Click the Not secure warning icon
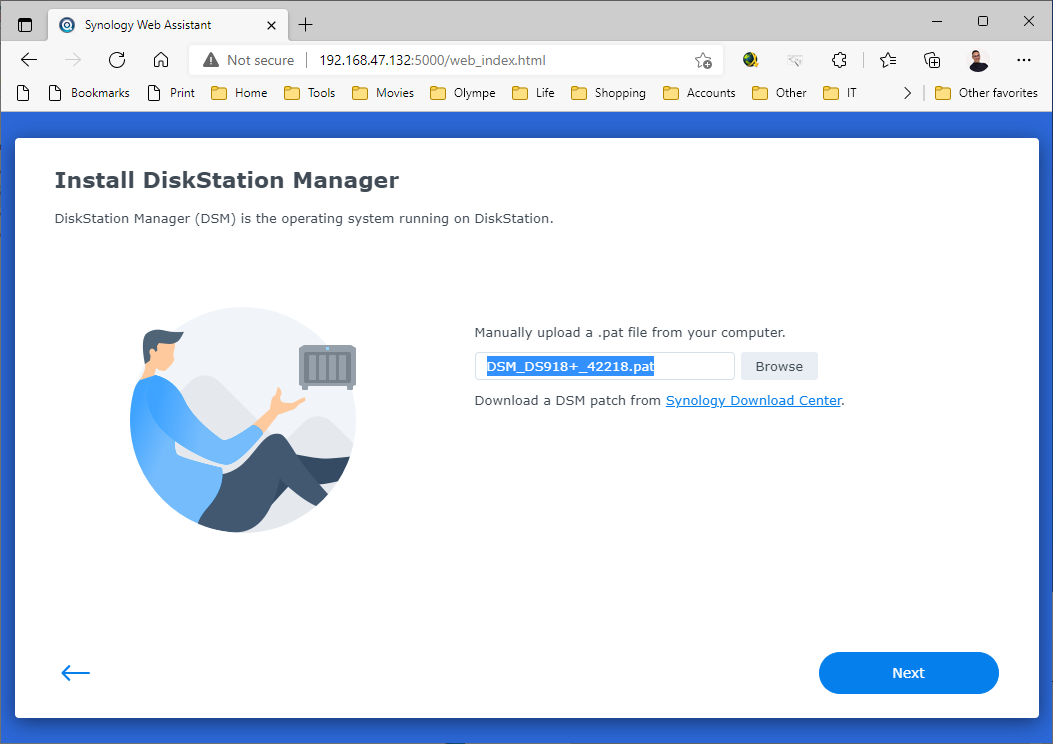Viewport: 1053px width, 744px height. coord(211,60)
